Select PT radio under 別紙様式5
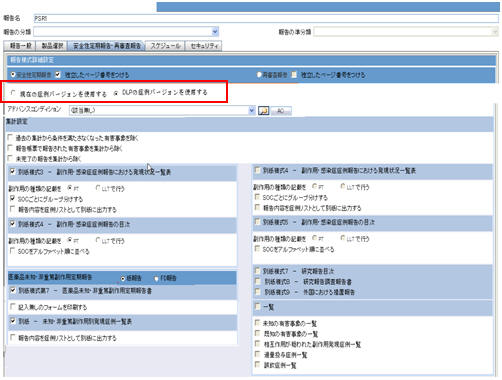502x380 pixels. pos(314,238)
